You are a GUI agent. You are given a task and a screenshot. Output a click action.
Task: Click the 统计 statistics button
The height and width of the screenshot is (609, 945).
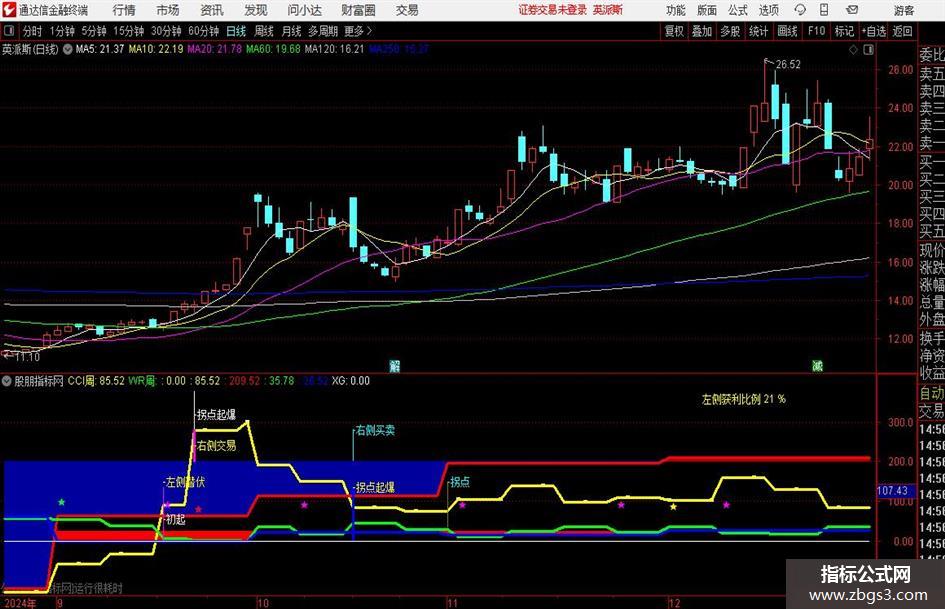pos(758,31)
